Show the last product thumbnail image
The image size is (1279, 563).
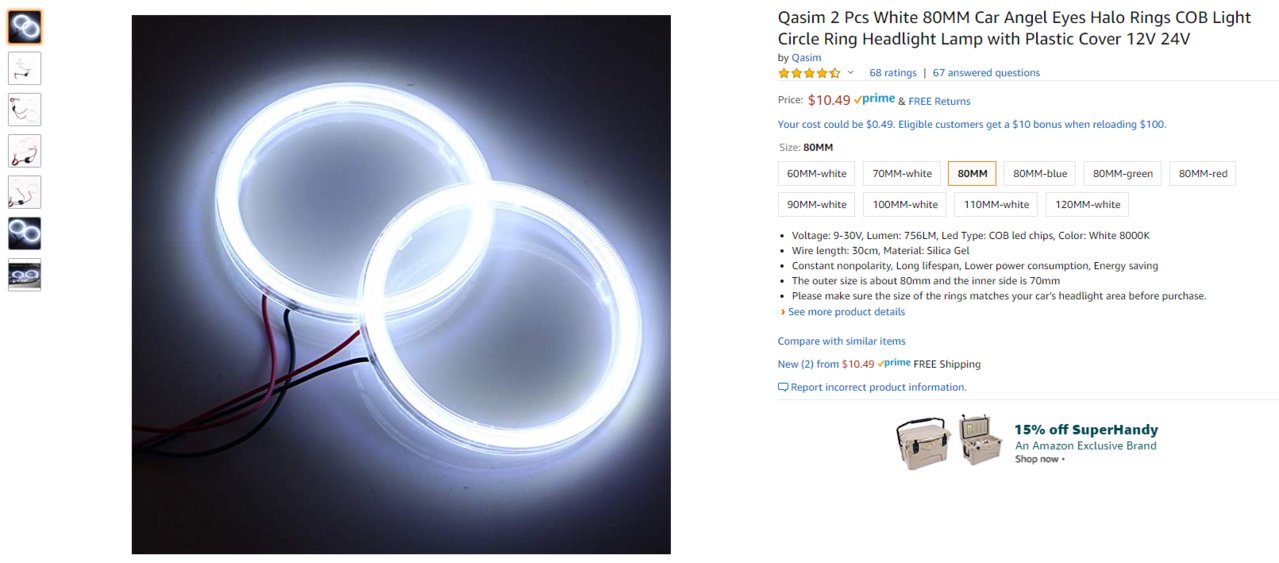coord(24,275)
